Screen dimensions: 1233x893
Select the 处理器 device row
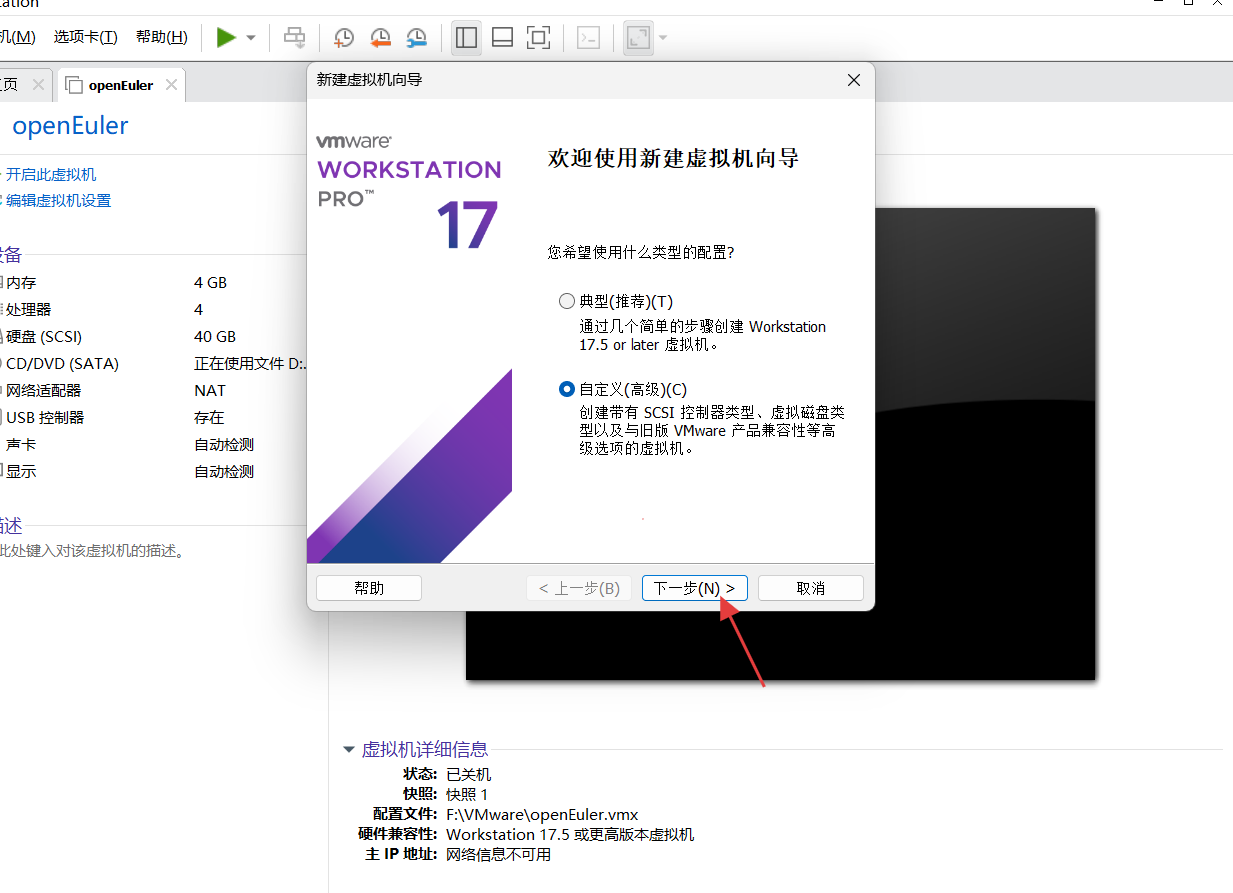coord(155,310)
